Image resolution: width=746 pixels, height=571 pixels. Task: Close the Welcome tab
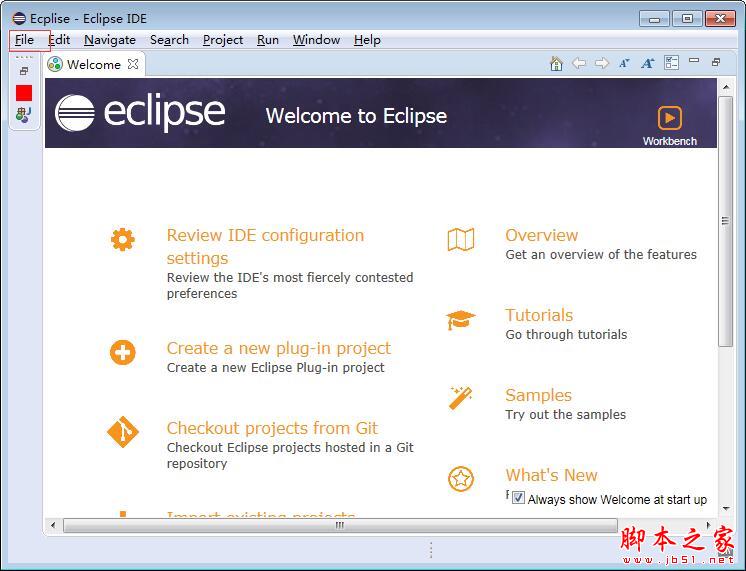[x=133, y=64]
